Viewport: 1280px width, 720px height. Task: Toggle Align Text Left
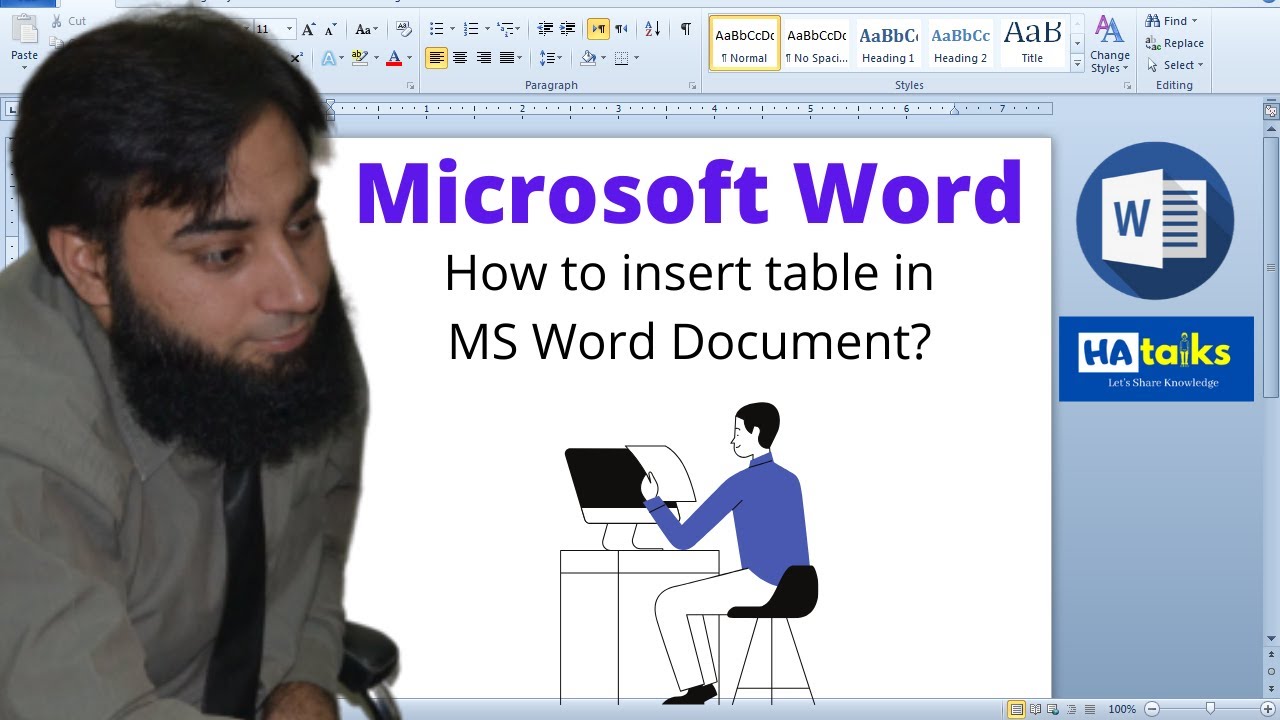click(436, 58)
